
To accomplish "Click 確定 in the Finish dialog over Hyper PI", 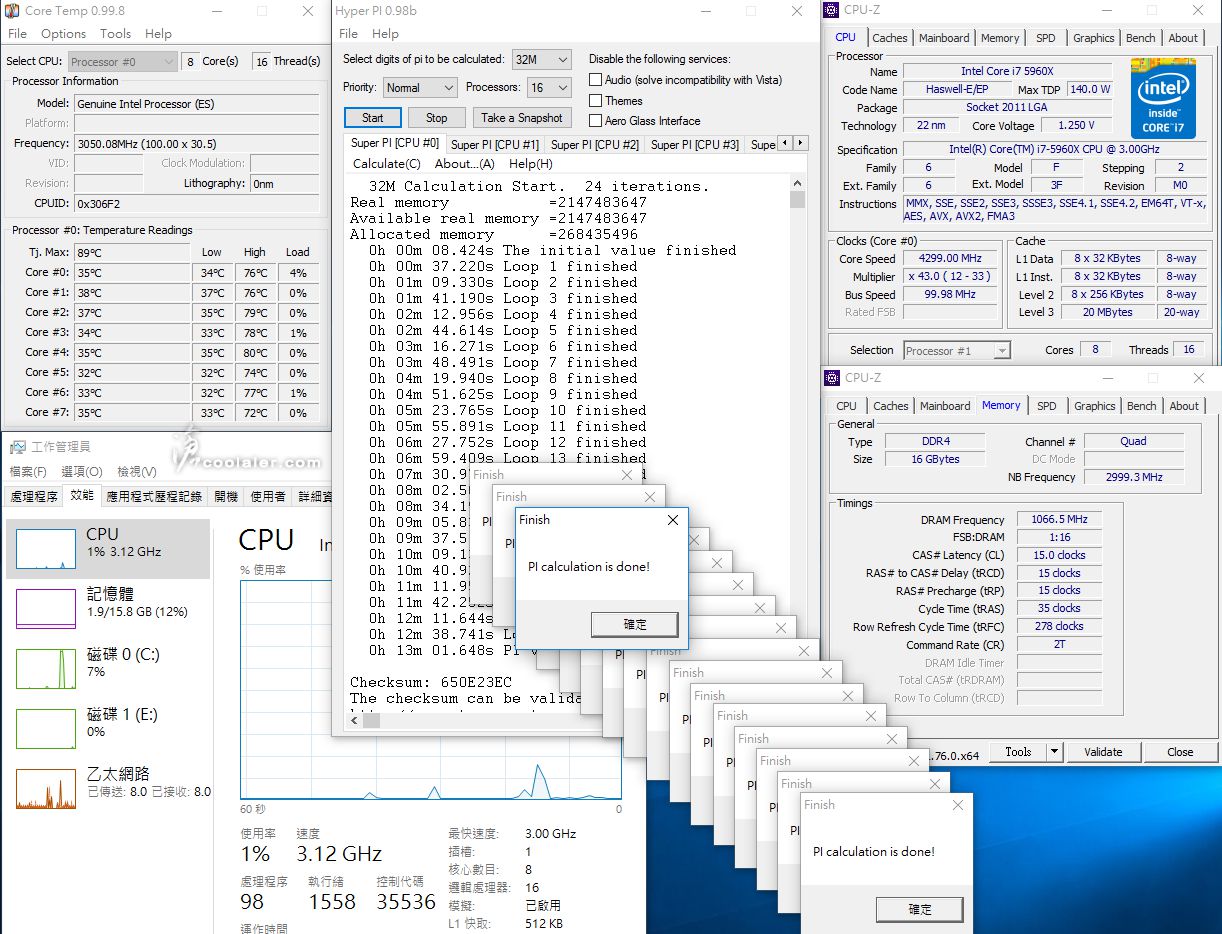I will (x=635, y=624).
